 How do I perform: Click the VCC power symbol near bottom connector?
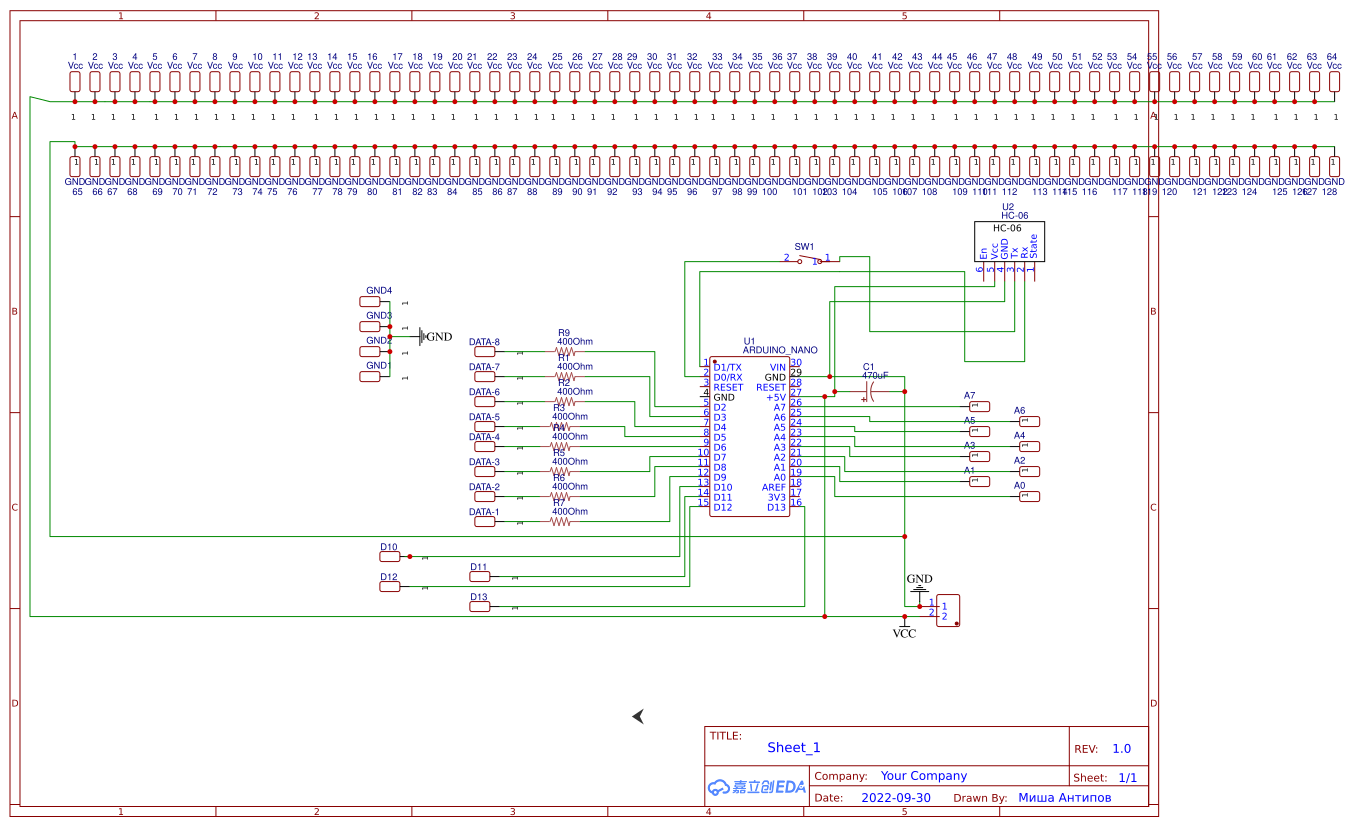(904, 630)
